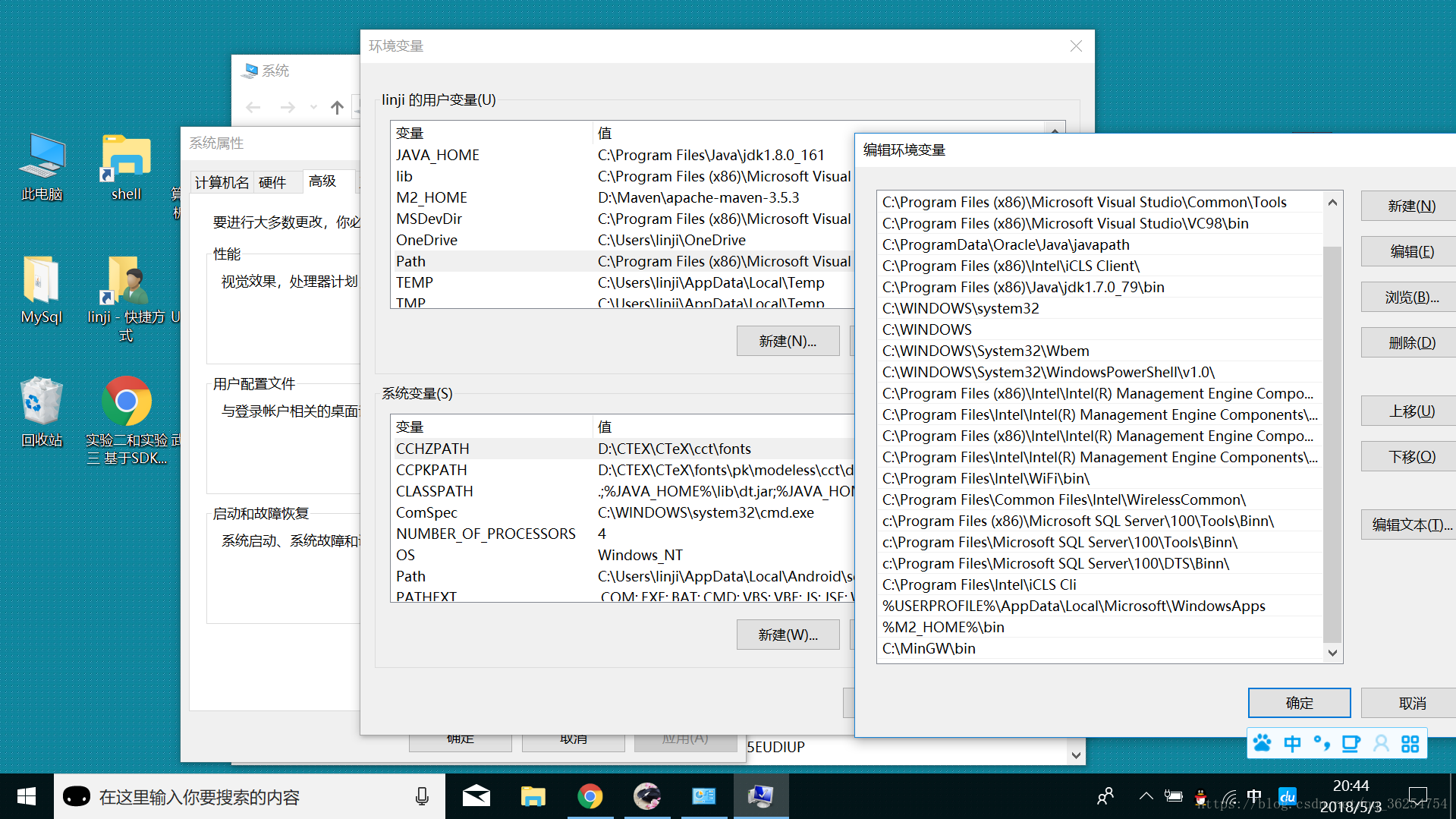Click the Cortana microphone icon
The image size is (1456, 819).
(422, 796)
